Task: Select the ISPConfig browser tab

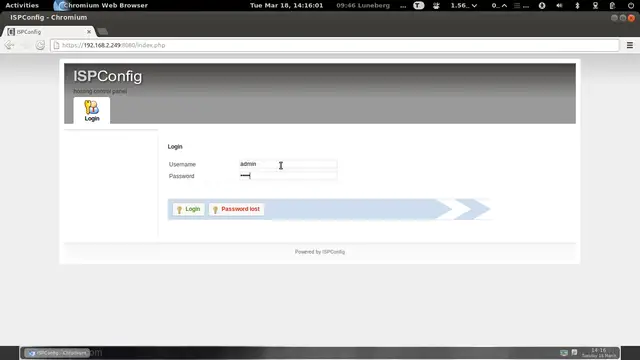Action: 49,31
